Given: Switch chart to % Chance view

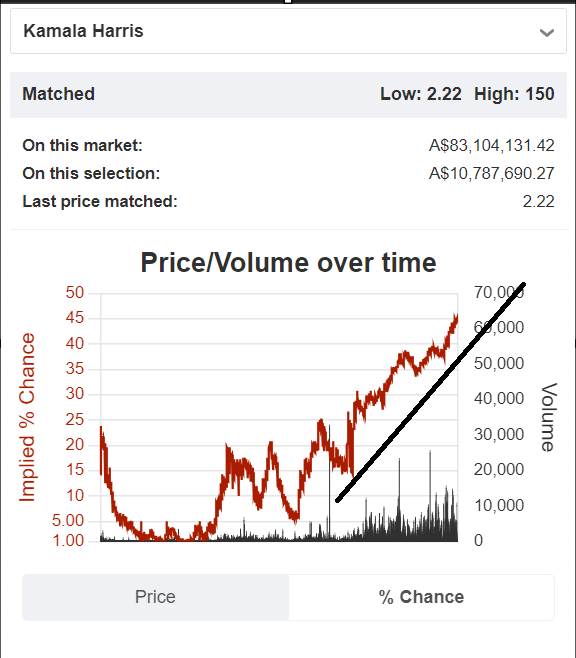Looking at the screenshot, I should click(x=421, y=597).
